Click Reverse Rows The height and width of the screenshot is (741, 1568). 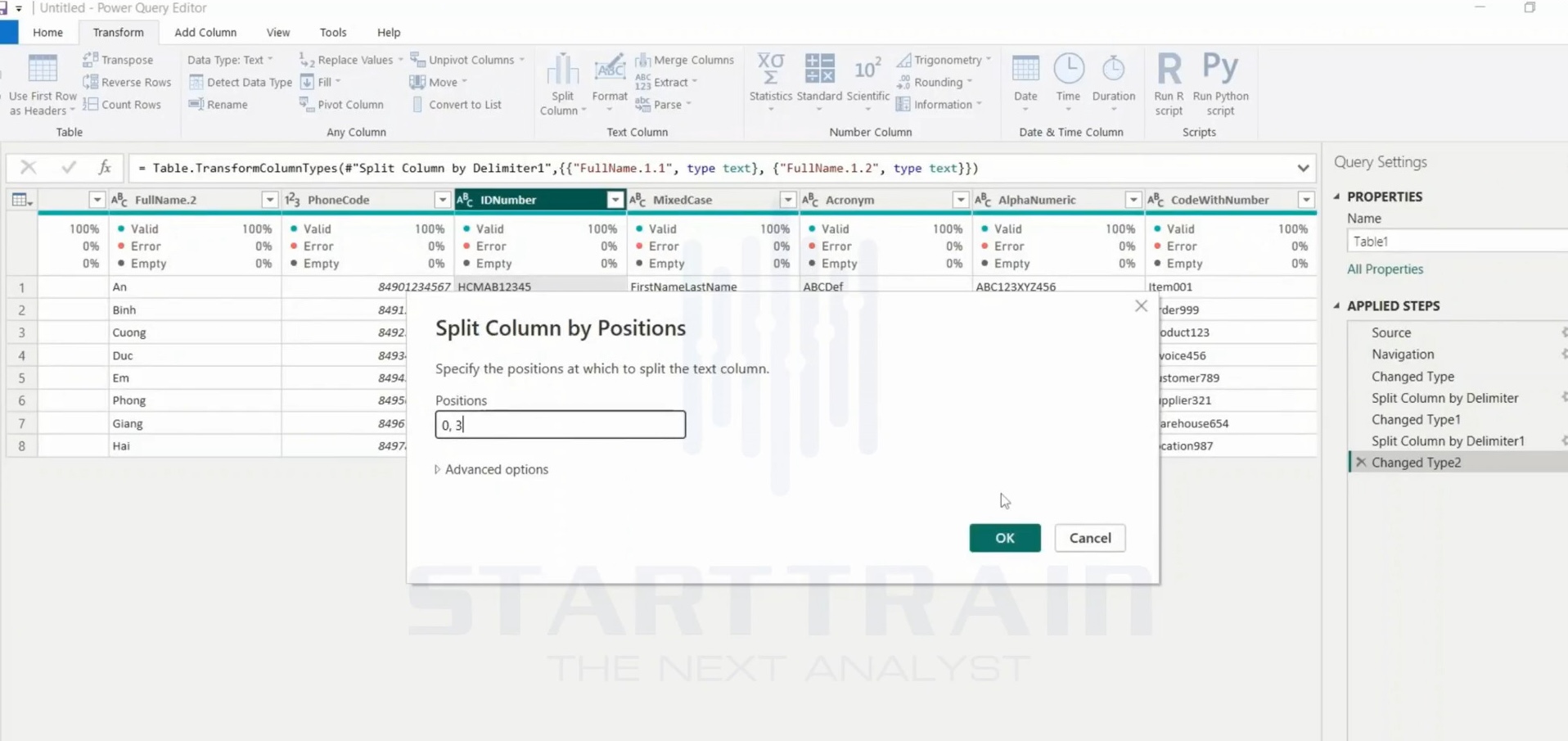tap(128, 82)
